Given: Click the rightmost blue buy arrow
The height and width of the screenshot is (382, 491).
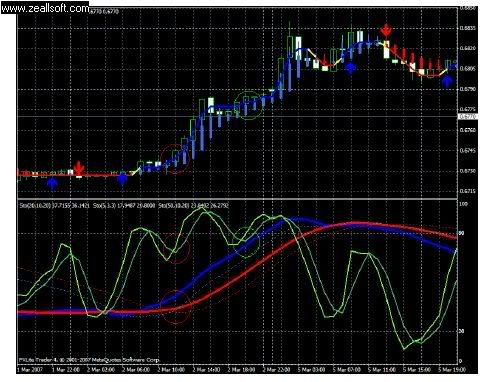Looking at the screenshot, I should tap(447, 81).
